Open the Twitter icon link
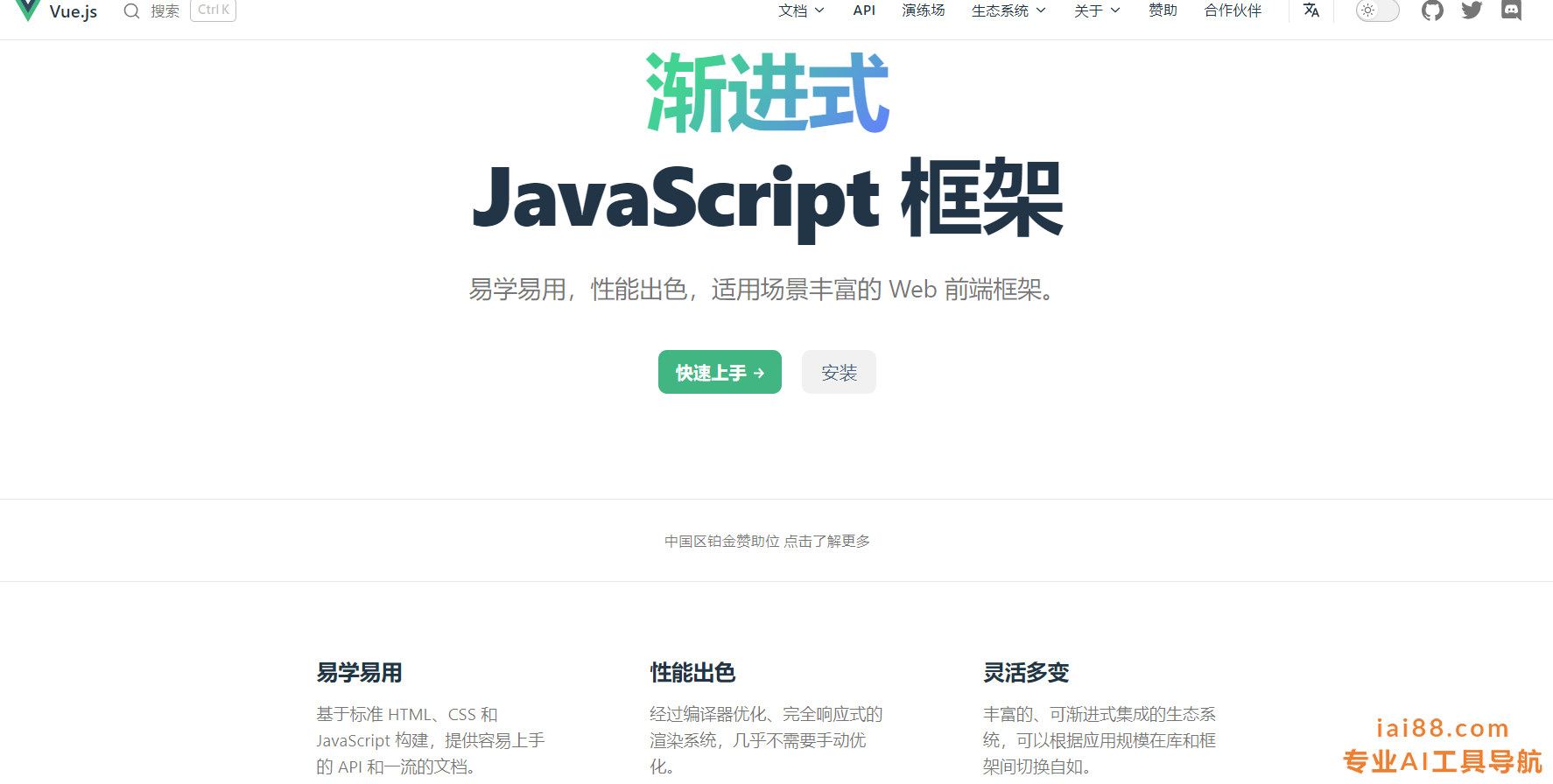The image size is (1553, 784). 1472,10
